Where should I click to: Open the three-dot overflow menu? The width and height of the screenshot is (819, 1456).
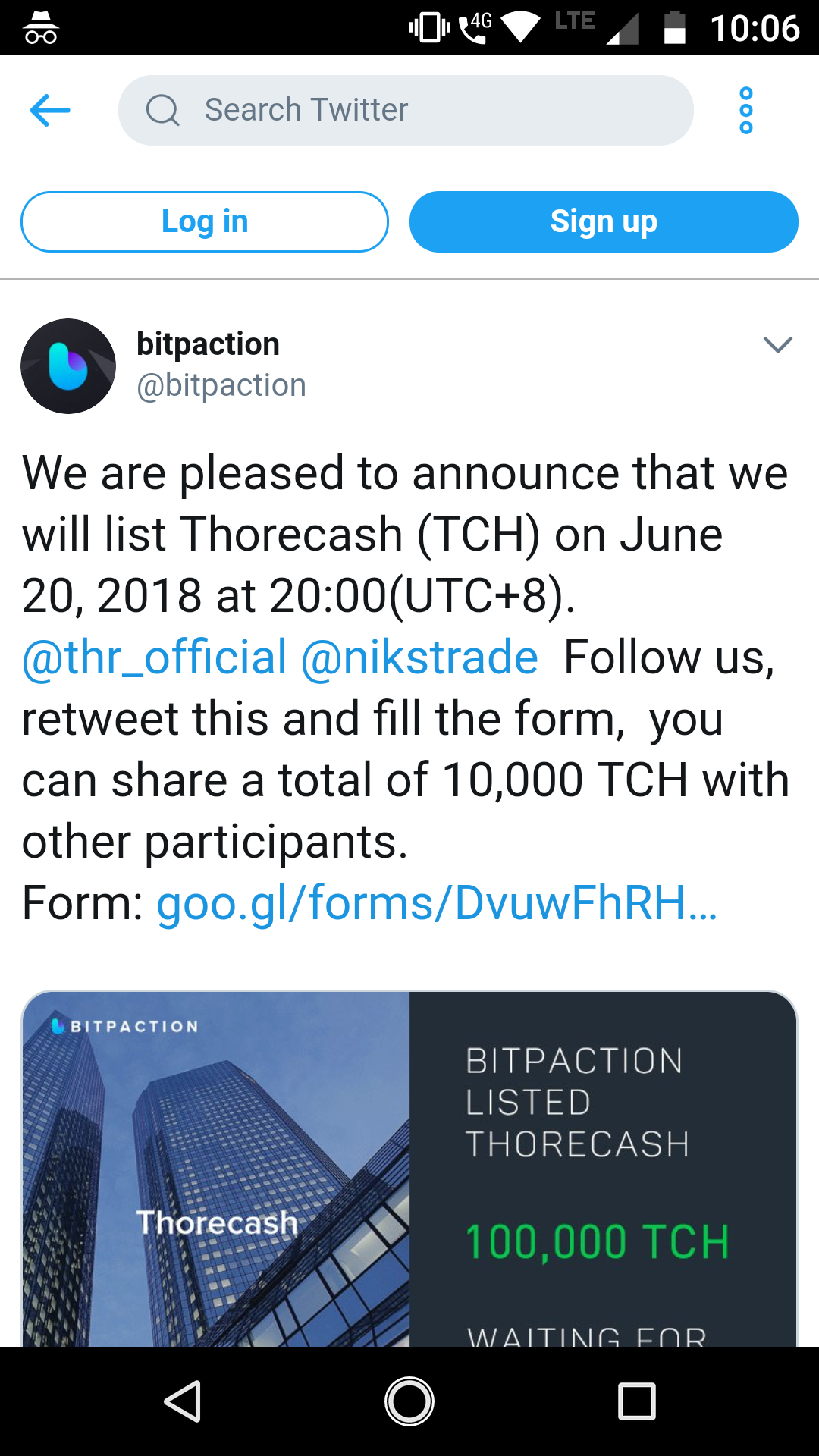pyautogui.click(x=746, y=111)
